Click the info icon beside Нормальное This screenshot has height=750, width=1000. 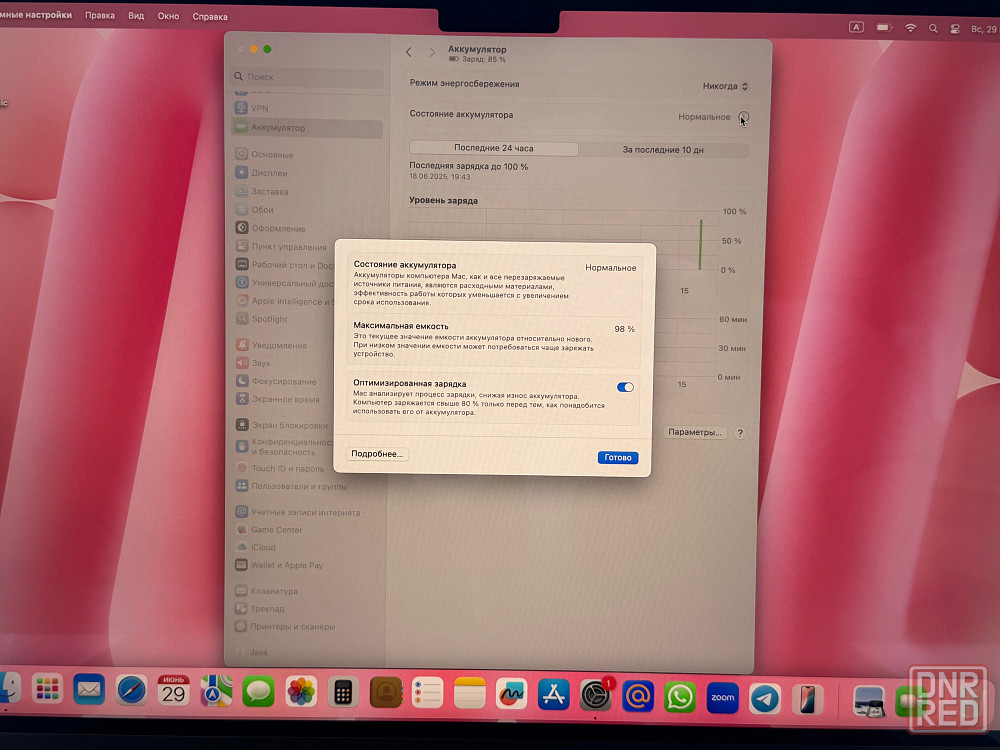744,117
